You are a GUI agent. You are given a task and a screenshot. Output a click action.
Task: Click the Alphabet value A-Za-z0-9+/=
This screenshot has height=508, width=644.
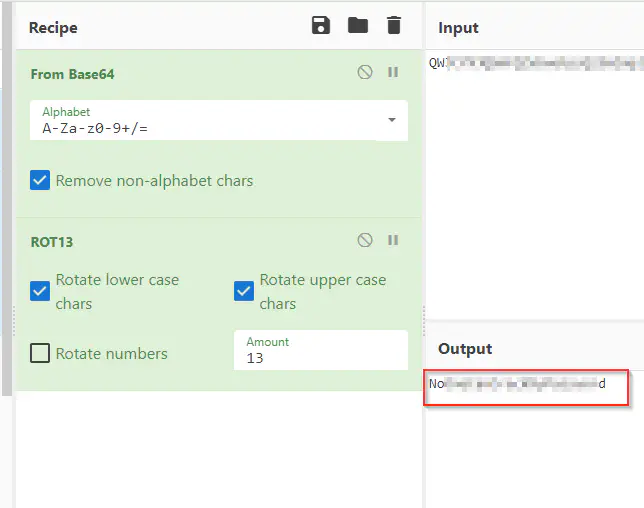95,129
